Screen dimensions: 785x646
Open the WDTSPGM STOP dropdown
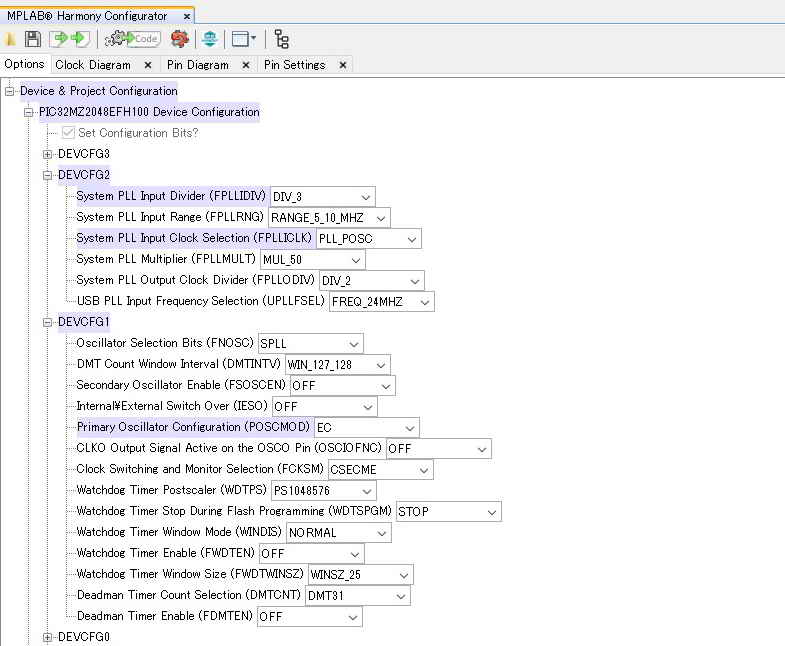[449, 512]
